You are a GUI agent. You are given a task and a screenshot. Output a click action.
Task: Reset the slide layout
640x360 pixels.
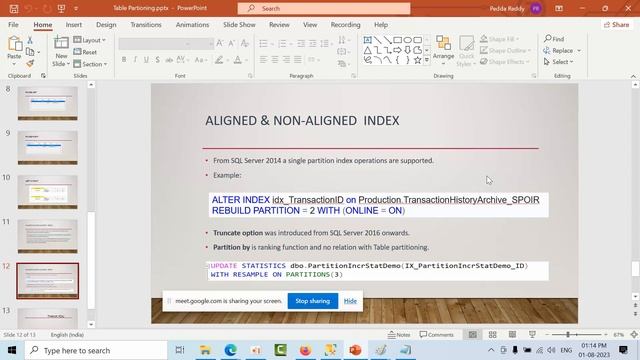(x=85, y=52)
